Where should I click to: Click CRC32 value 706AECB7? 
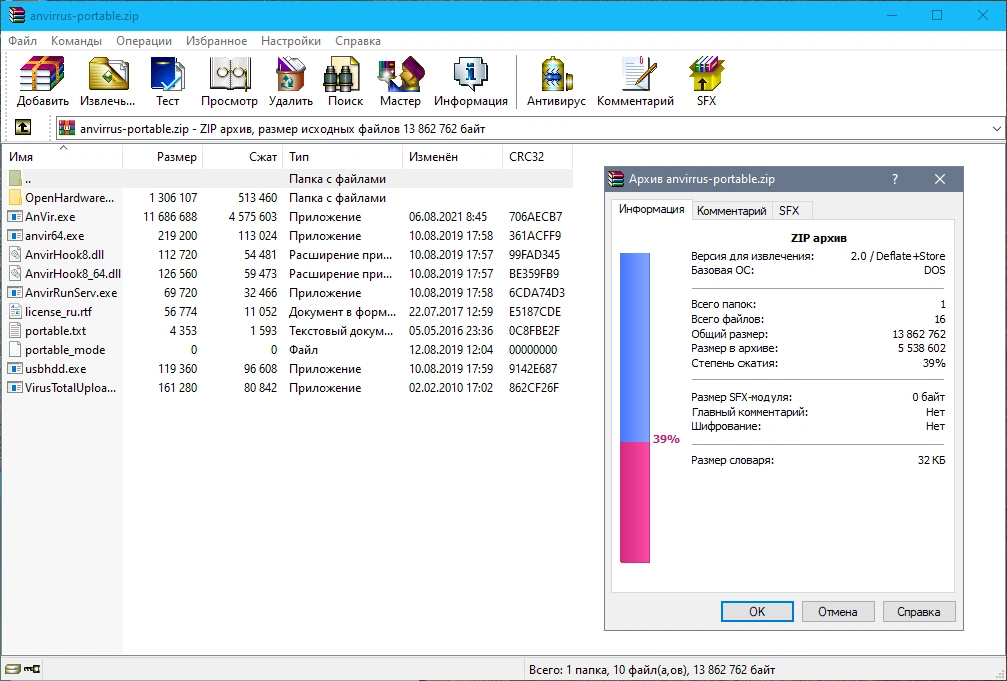pos(536,217)
